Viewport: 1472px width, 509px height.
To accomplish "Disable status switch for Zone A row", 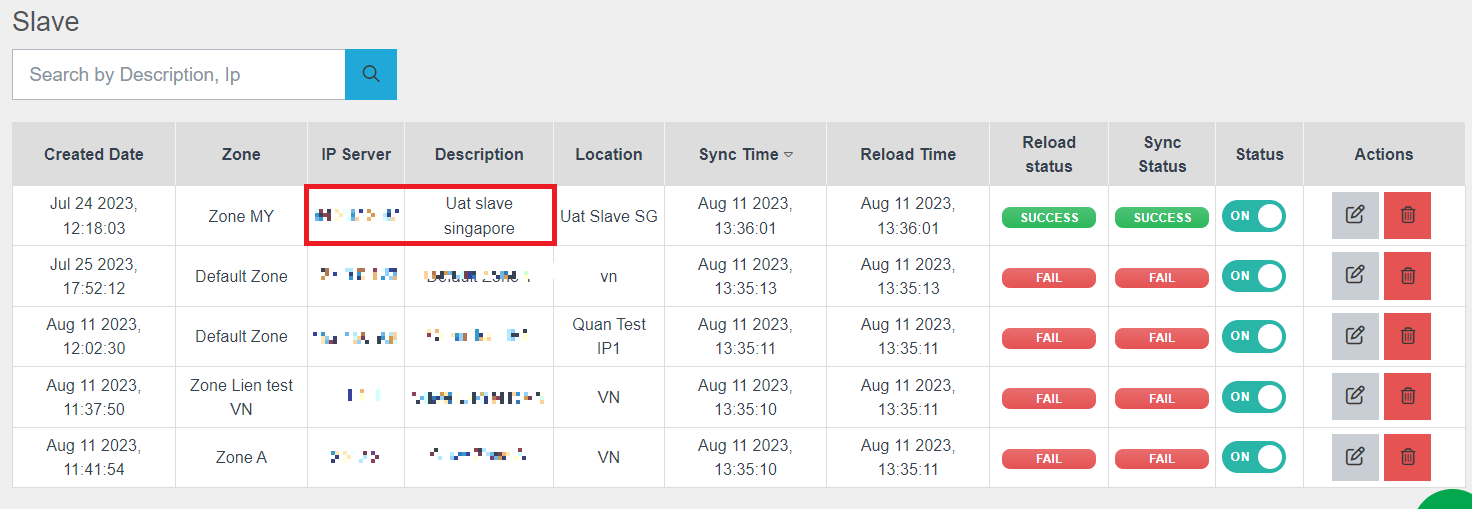I will (1254, 457).
